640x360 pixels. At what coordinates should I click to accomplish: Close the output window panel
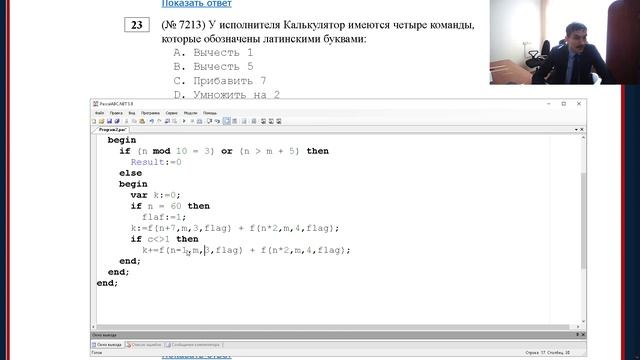click(x=582, y=335)
